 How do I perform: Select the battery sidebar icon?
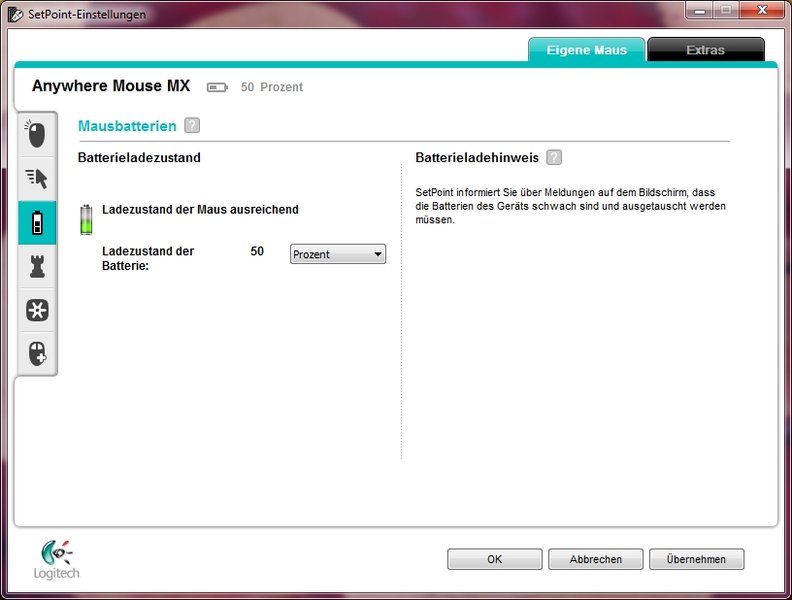pos(37,223)
